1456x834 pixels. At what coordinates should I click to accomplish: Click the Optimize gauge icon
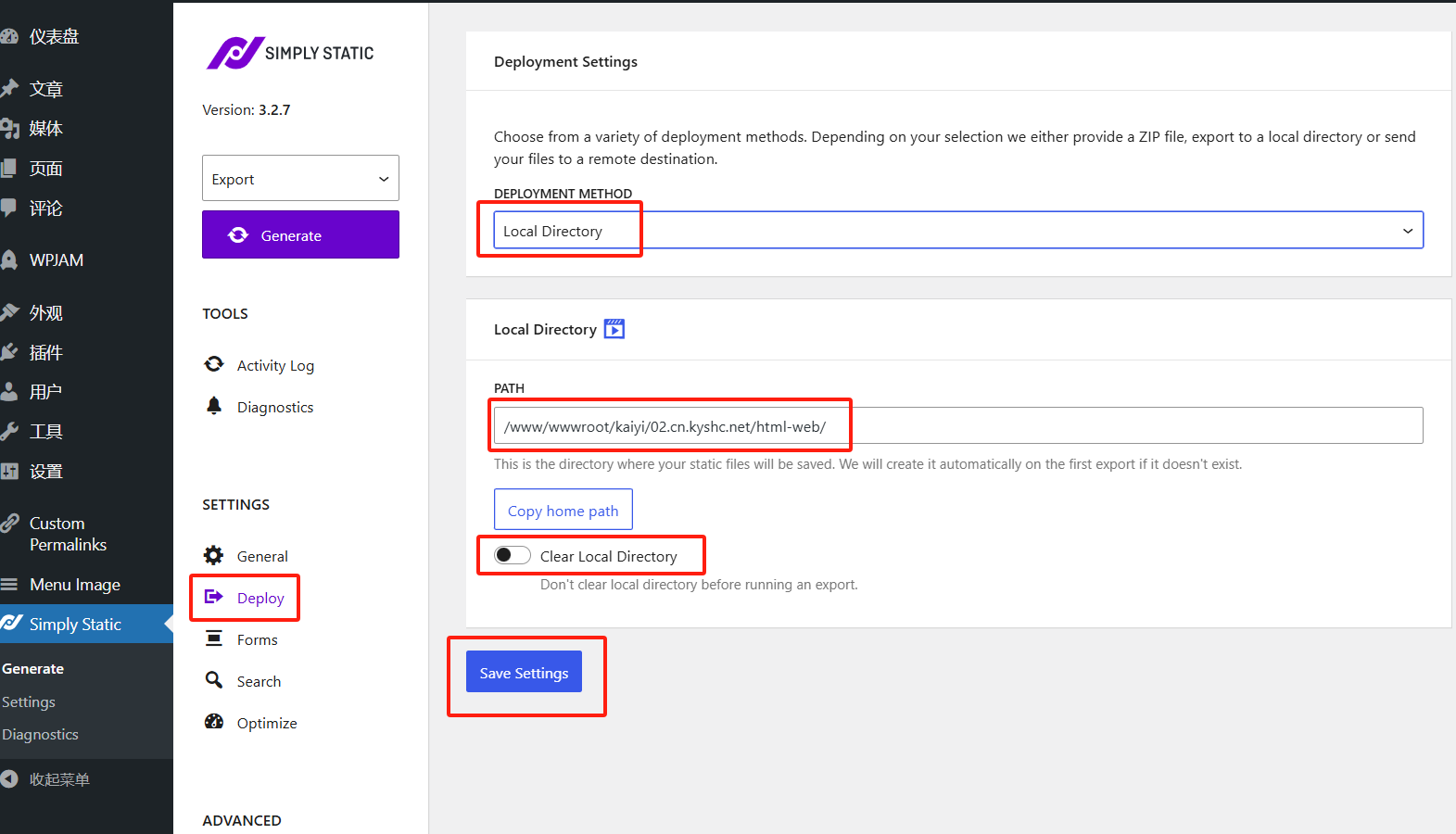[x=214, y=722]
